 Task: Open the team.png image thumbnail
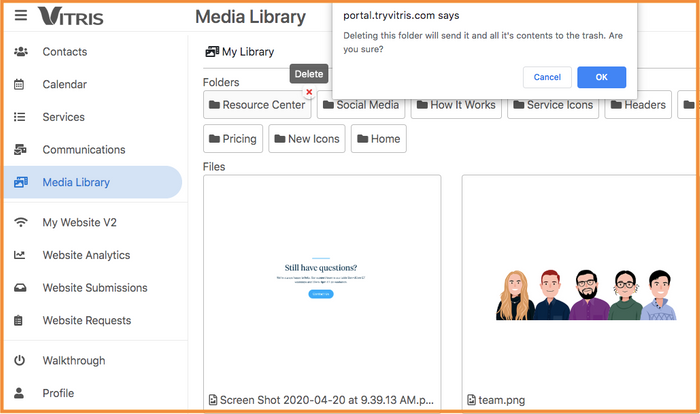pyautogui.click(x=580, y=290)
